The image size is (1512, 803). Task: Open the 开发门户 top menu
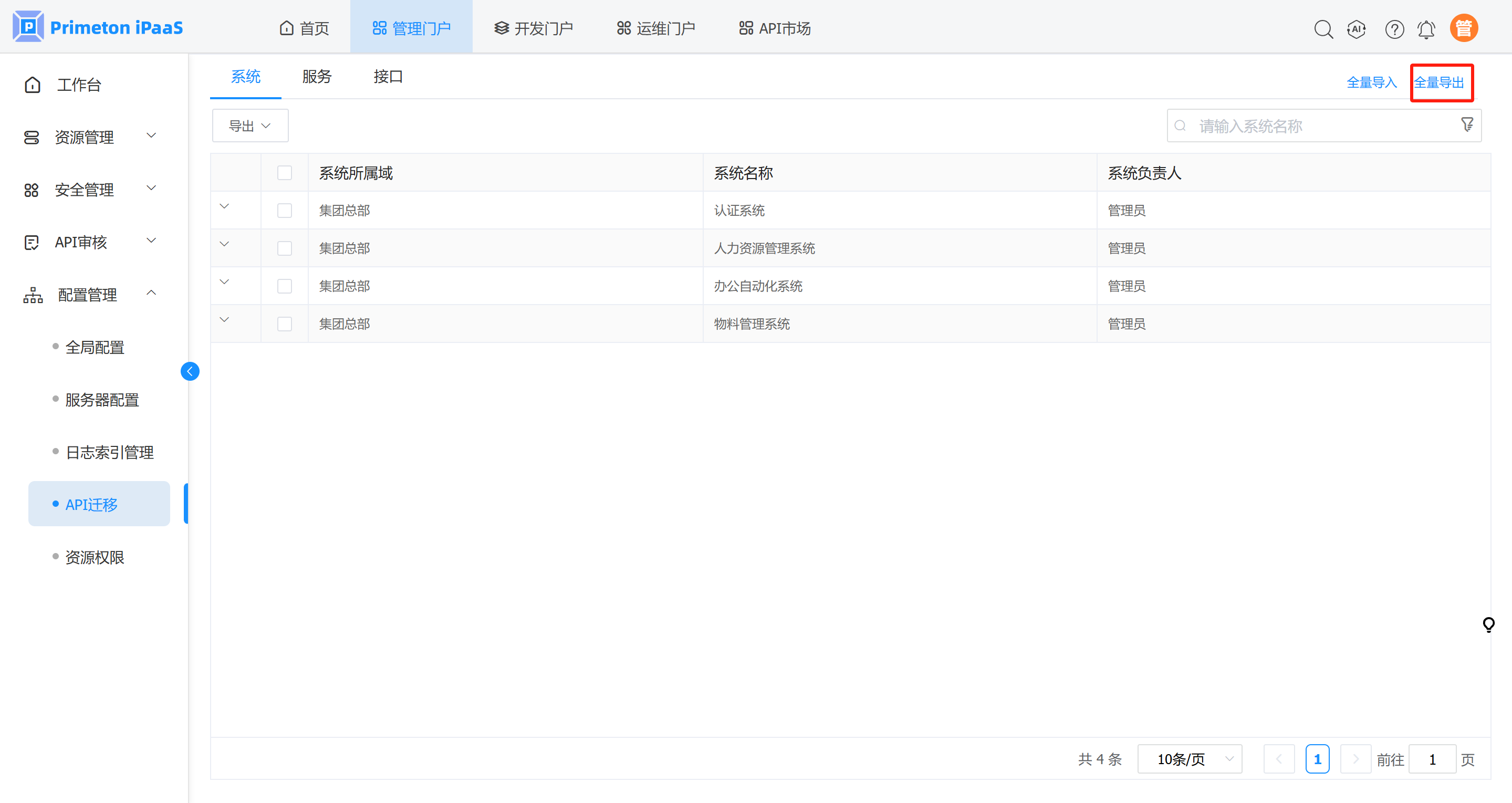(534, 28)
